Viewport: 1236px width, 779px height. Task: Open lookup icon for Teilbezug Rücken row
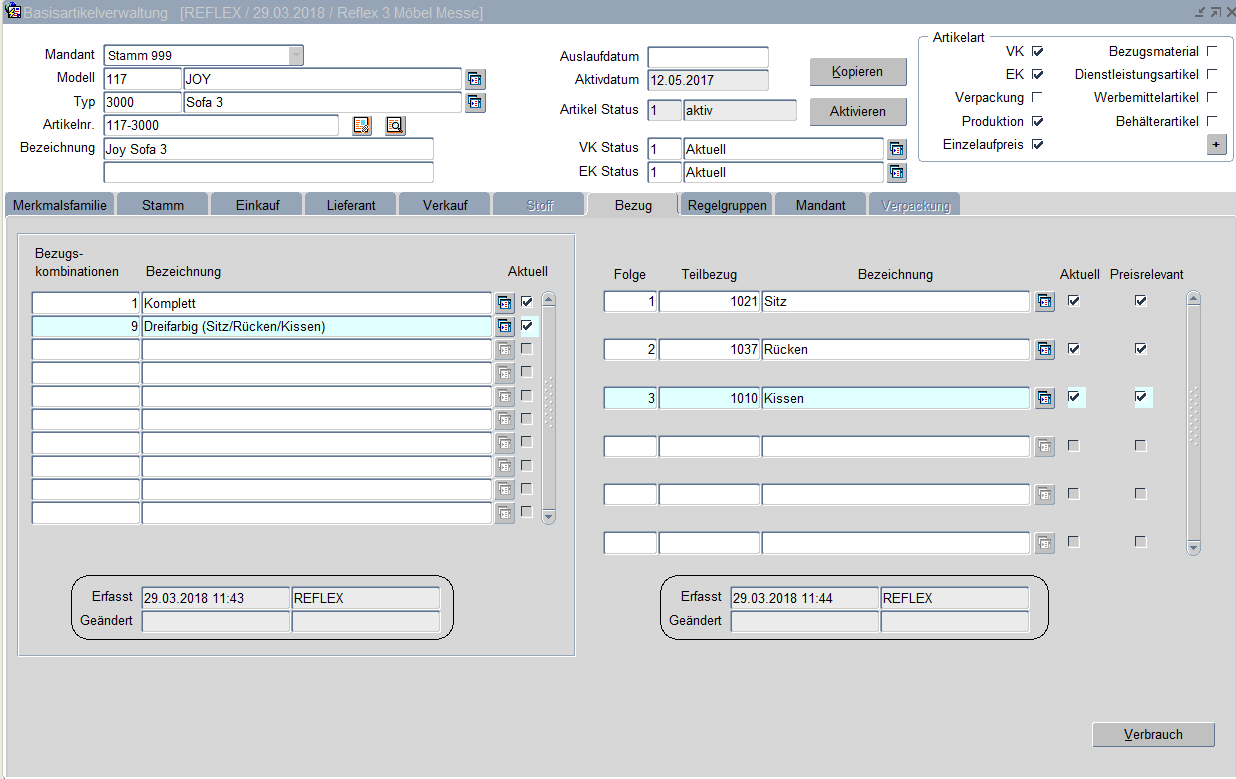pyautogui.click(x=1045, y=349)
